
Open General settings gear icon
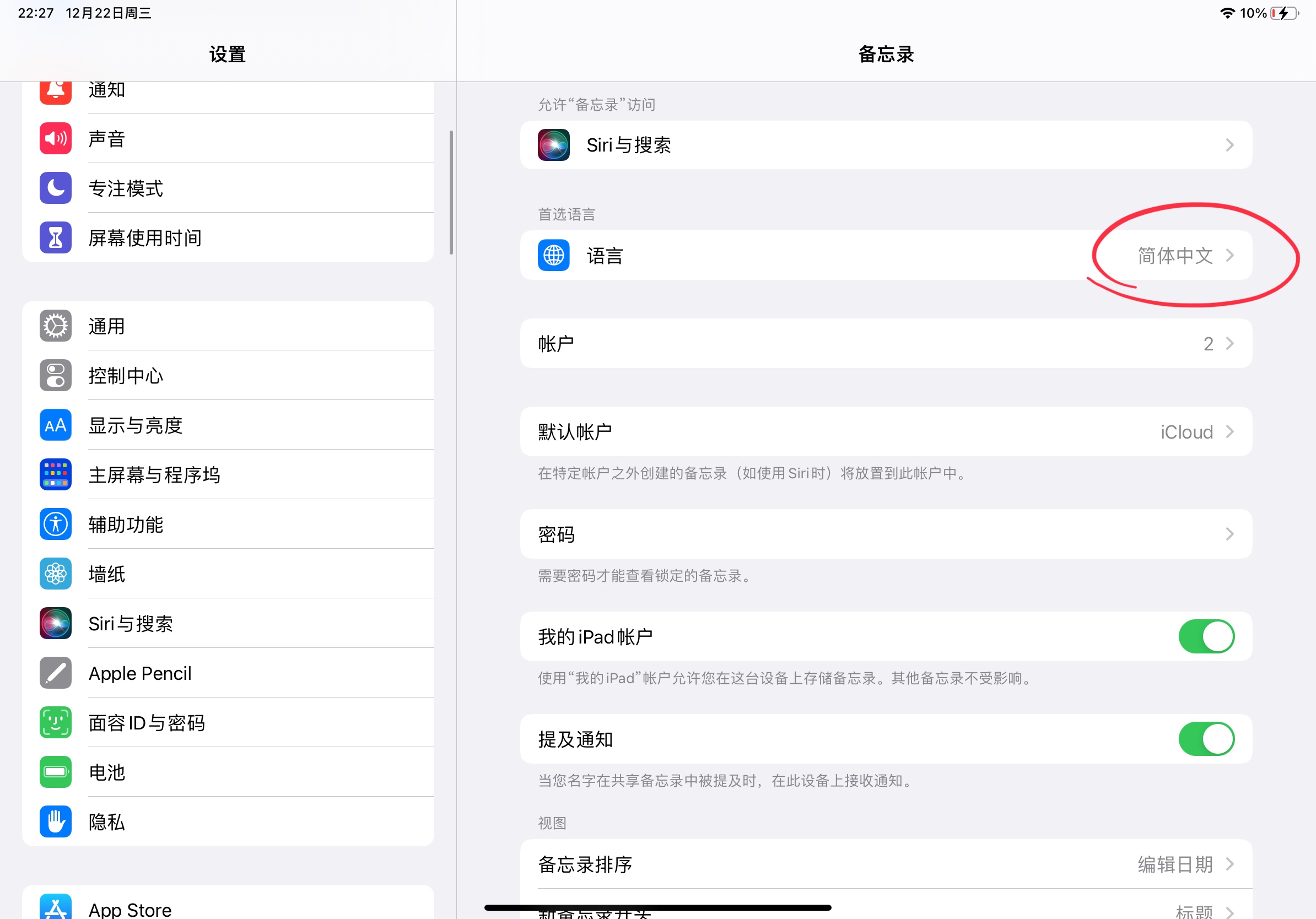click(56, 326)
